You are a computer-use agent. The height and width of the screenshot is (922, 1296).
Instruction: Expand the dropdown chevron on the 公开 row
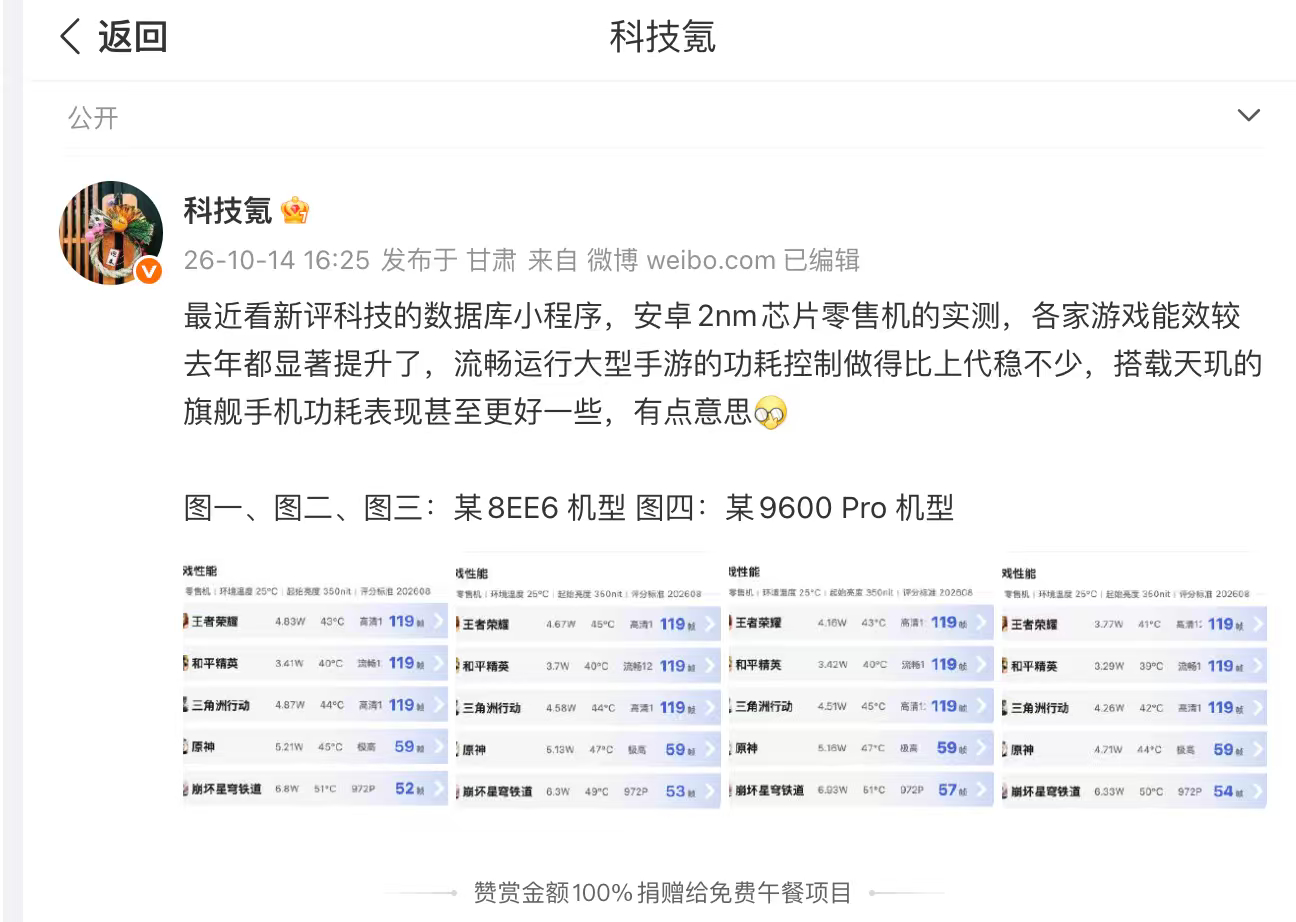(x=1248, y=116)
